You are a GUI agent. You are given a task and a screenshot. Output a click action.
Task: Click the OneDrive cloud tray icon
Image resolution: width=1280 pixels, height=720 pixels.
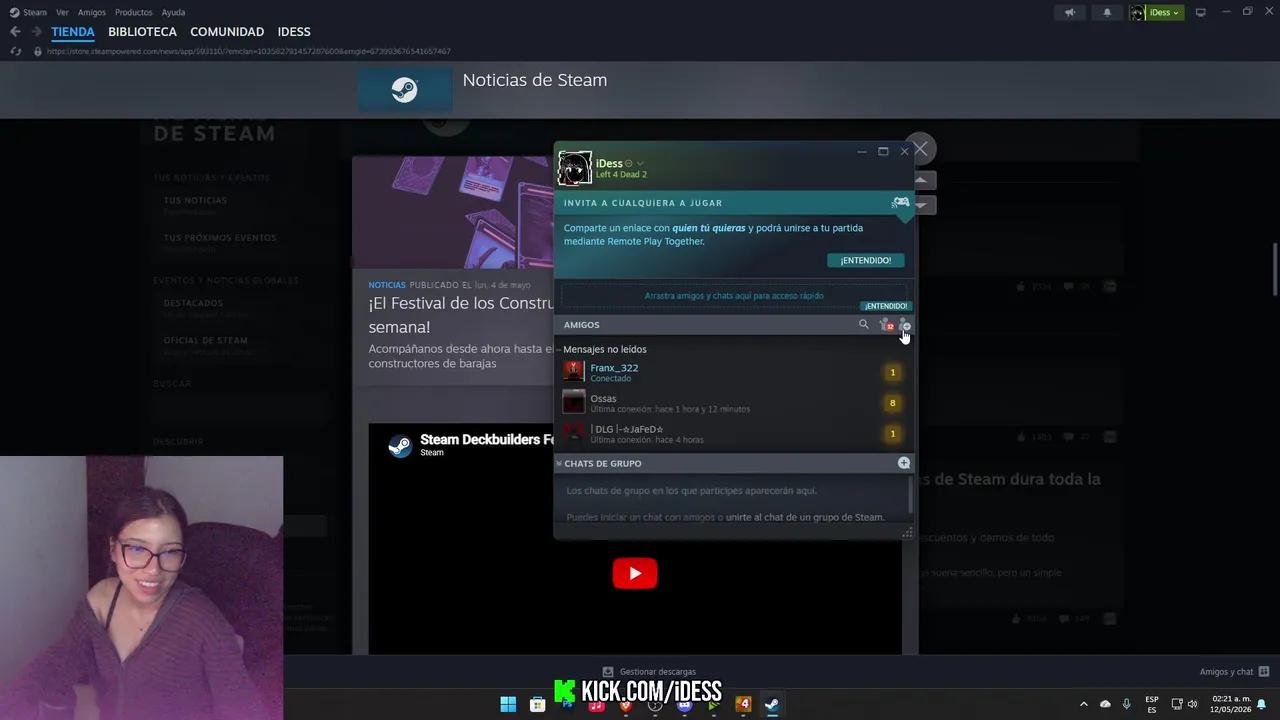[x=1105, y=704]
